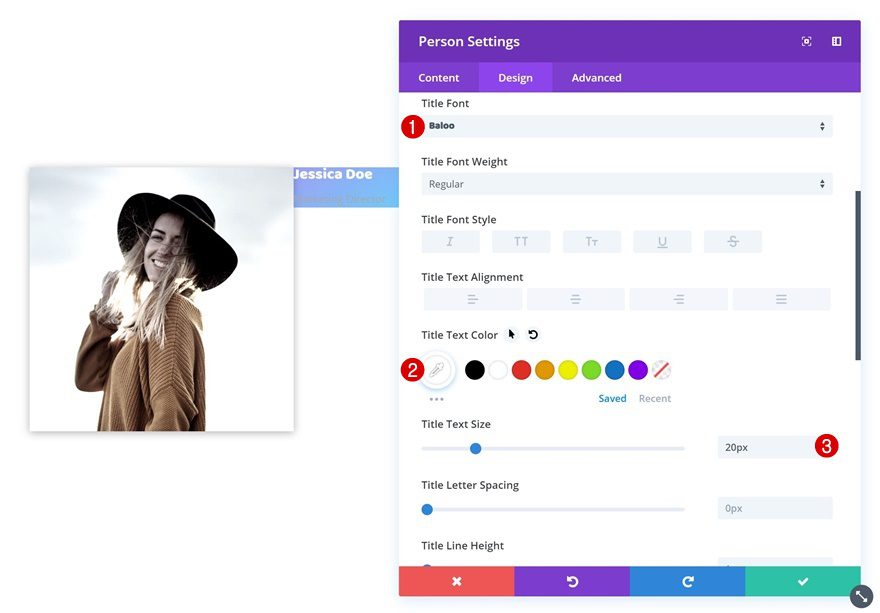Switch to the Content tab
The image size is (880, 613).
tap(438, 77)
